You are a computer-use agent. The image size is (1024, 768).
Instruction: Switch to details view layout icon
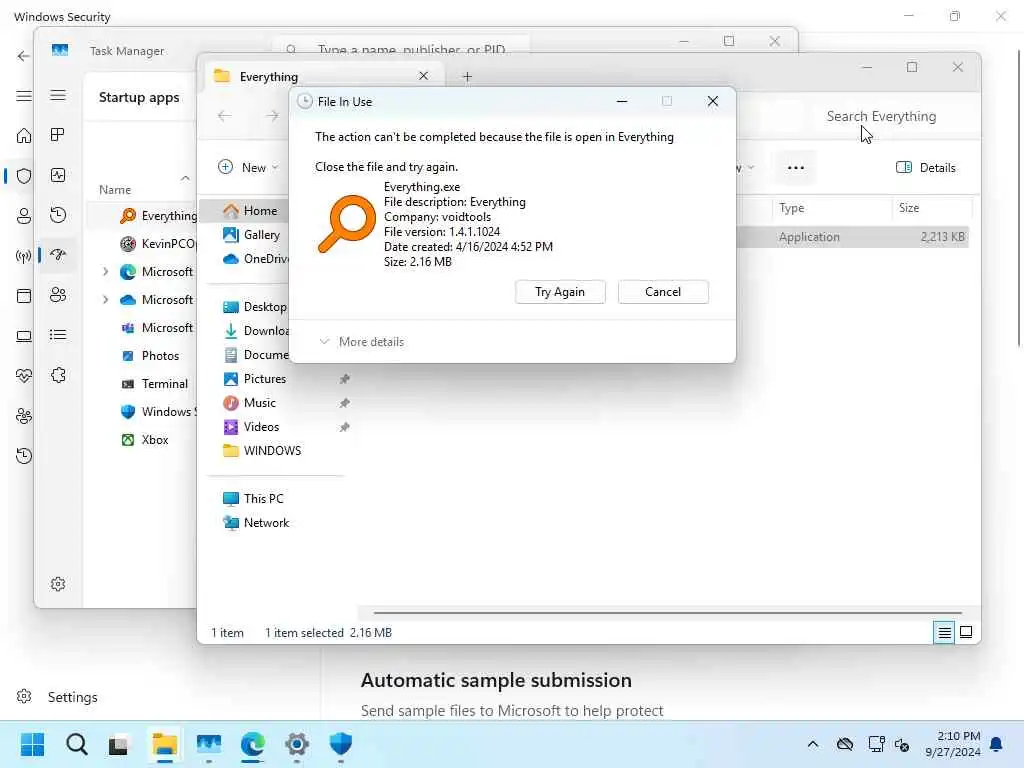pyautogui.click(x=944, y=632)
